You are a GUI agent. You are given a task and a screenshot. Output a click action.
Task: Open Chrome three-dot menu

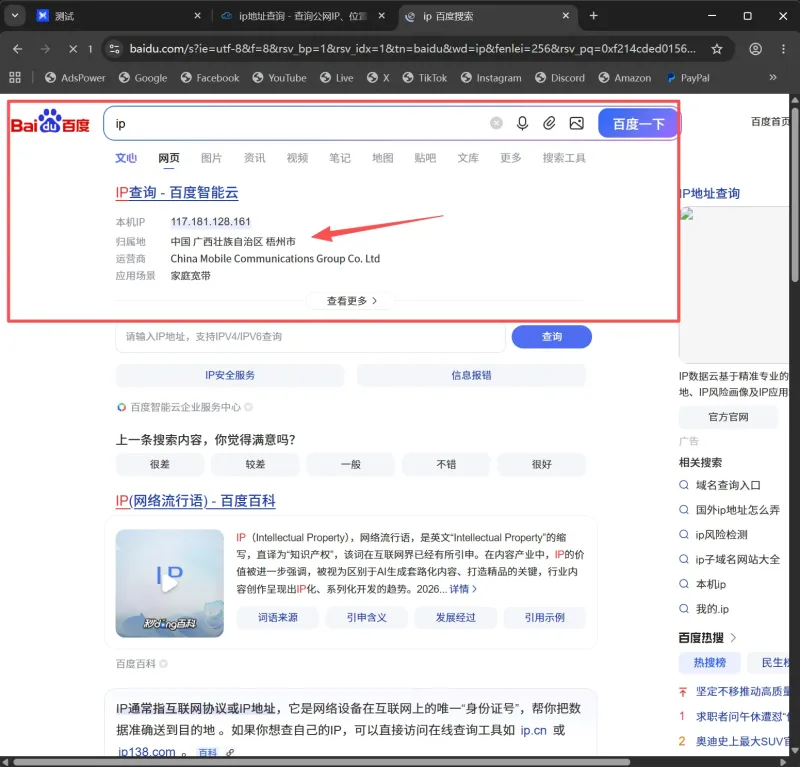click(x=783, y=49)
